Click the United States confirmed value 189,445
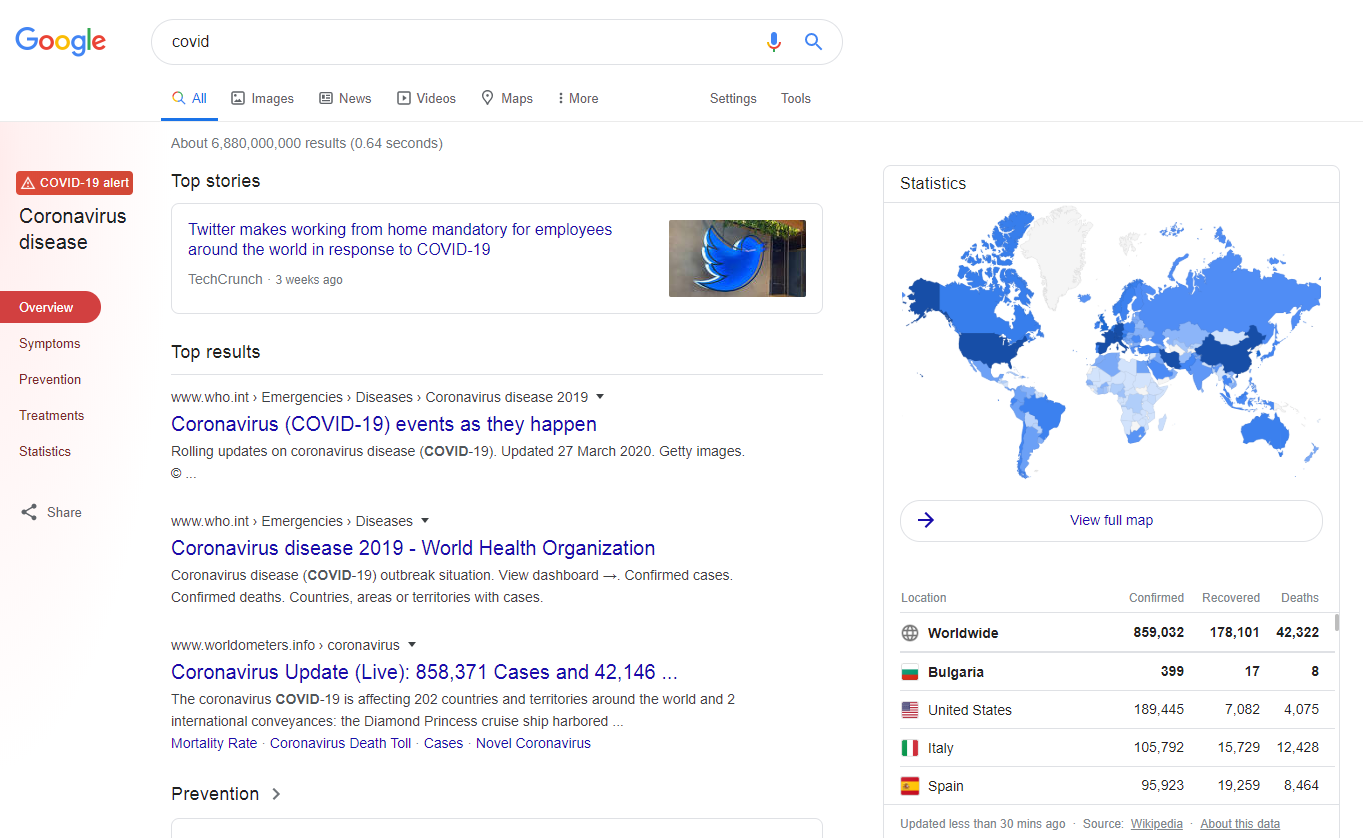The height and width of the screenshot is (838, 1363). coord(1158,710)
